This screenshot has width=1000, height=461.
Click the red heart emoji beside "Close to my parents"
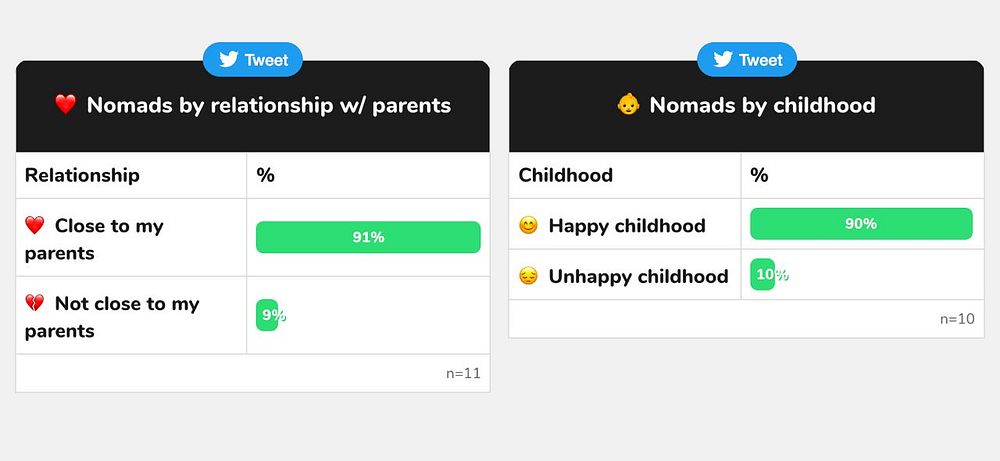coord(35,226)
